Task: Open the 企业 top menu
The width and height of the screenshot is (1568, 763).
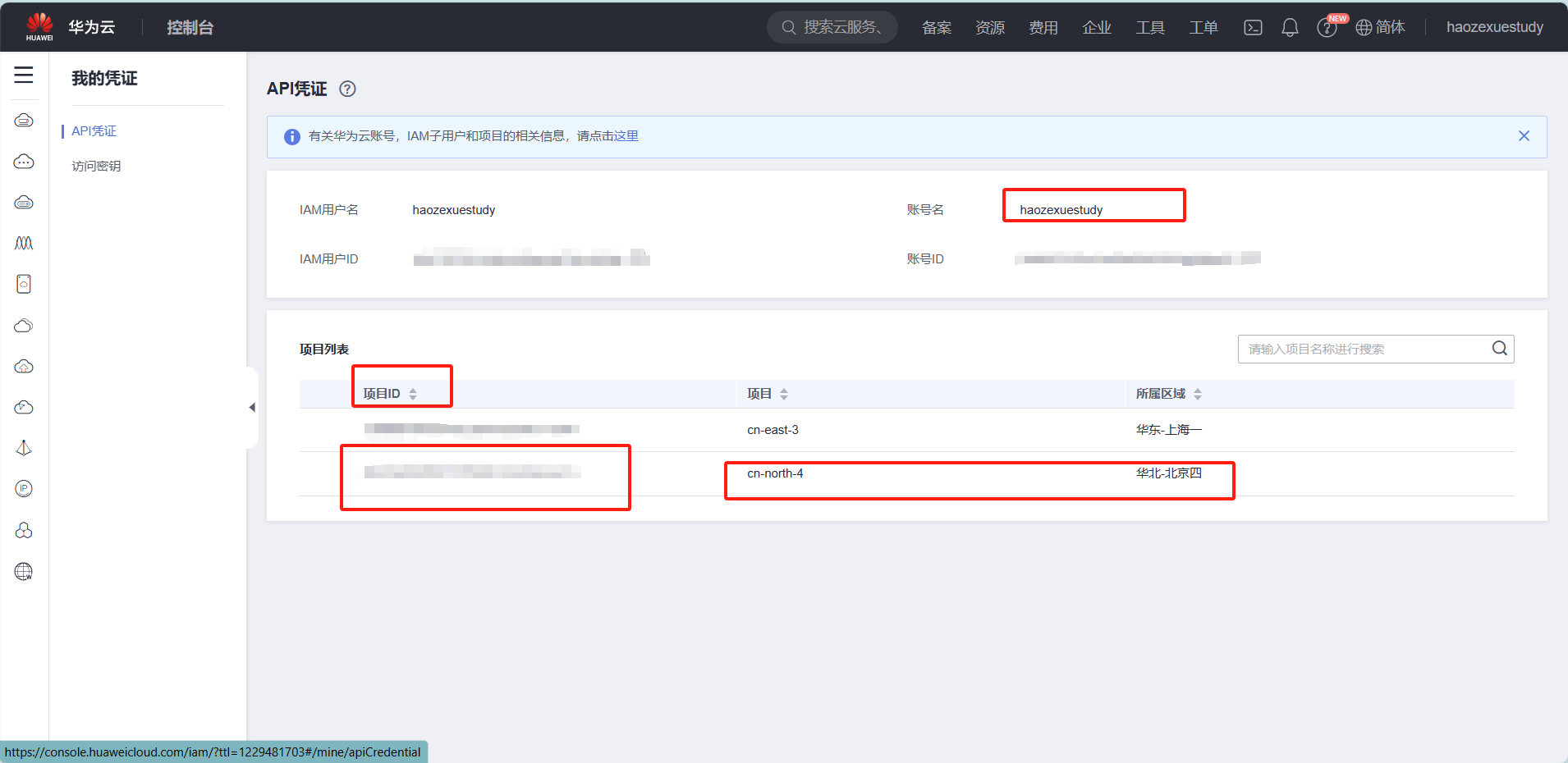Action: pos(1096,28)
